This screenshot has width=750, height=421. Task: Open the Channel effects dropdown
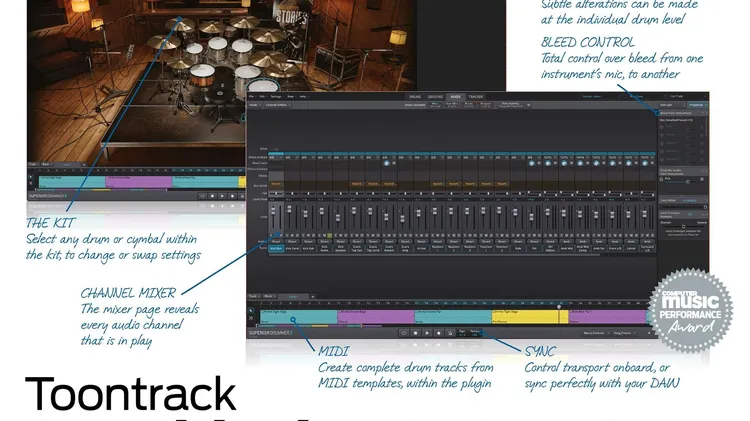pyautogui.click(x=277, y=105)
